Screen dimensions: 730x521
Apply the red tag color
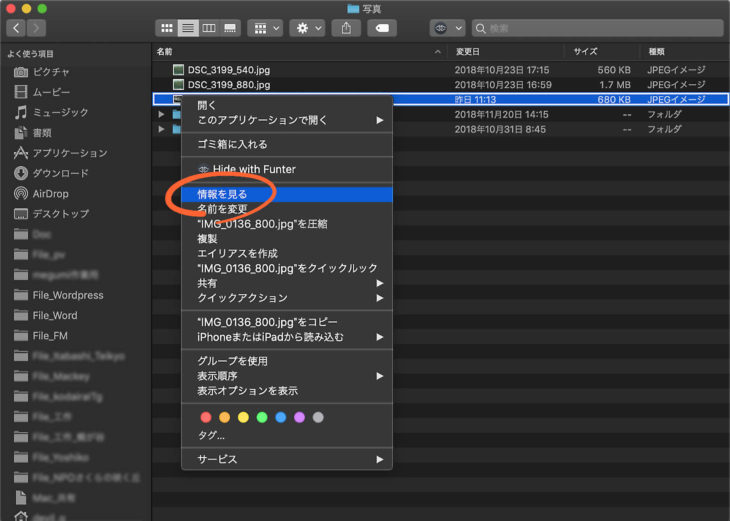click(206, 417)
